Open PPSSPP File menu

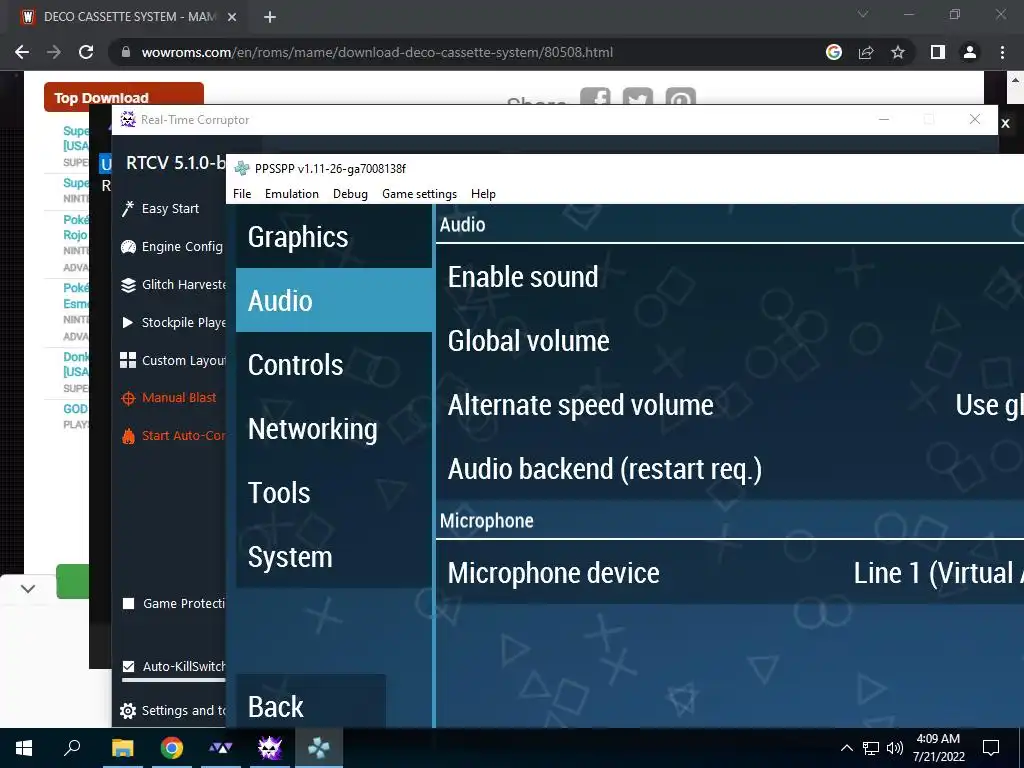(x=242, y=194)
